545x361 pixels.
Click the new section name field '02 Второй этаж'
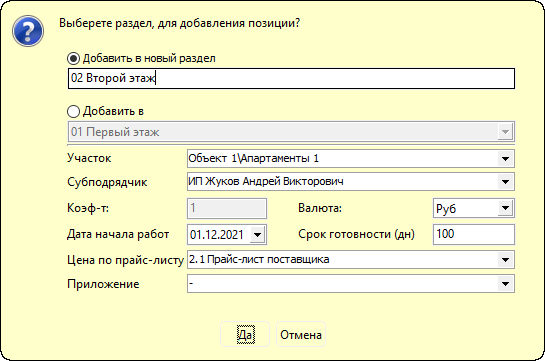click(x=291, y=78)
